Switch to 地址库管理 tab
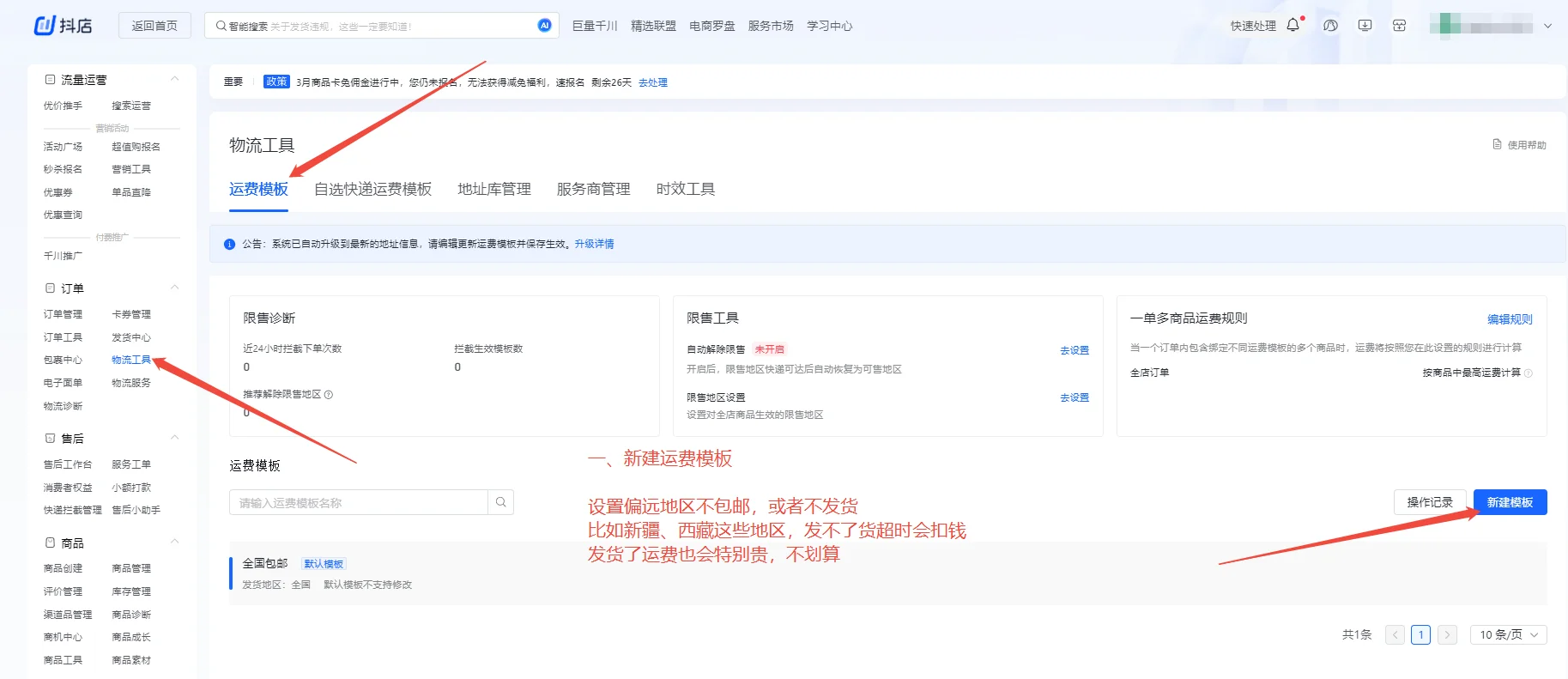The image size is (1568, 679). click(x=493, y=189)
